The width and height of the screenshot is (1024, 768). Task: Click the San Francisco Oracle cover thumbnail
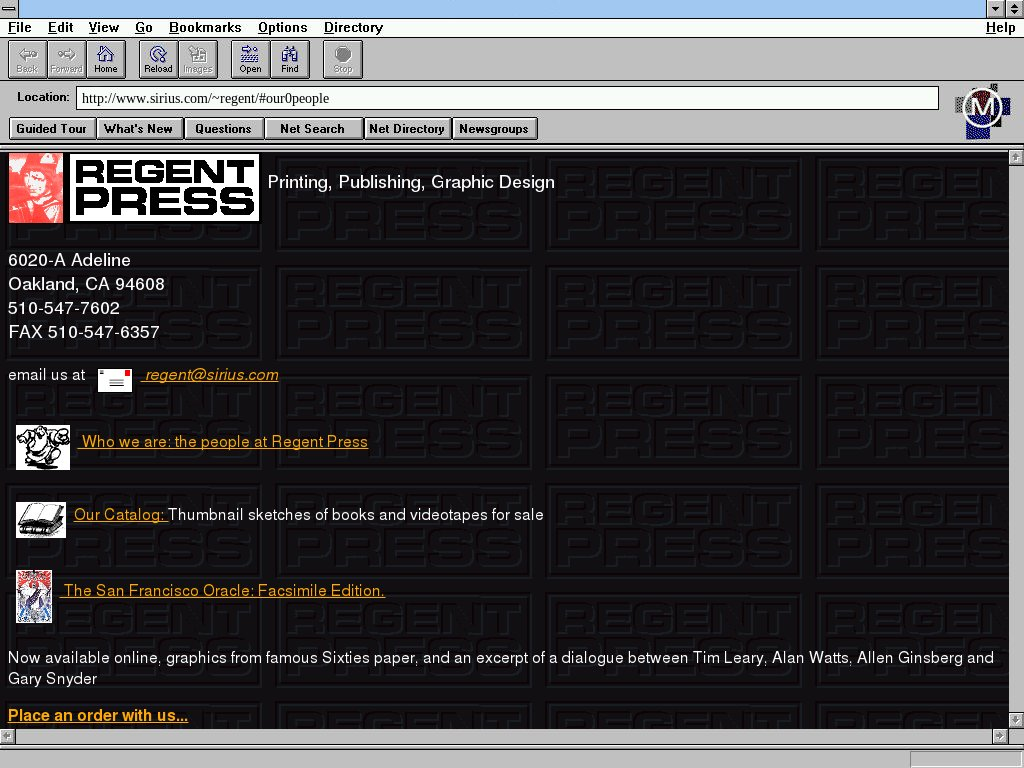click(x=34, y=597)
